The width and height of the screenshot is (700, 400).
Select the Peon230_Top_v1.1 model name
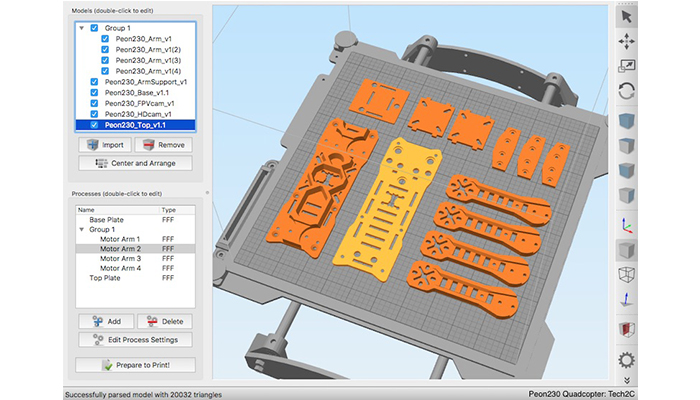click(x=135, y=125)
